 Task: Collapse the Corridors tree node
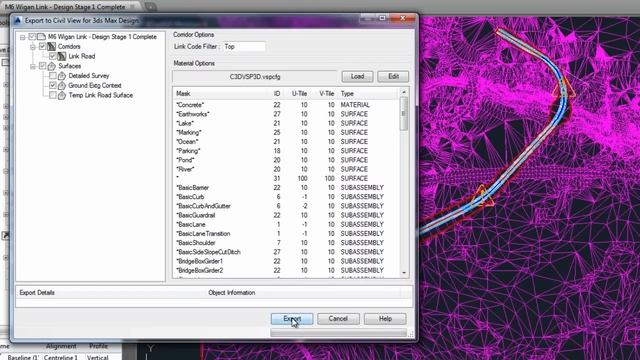[33, 47]
